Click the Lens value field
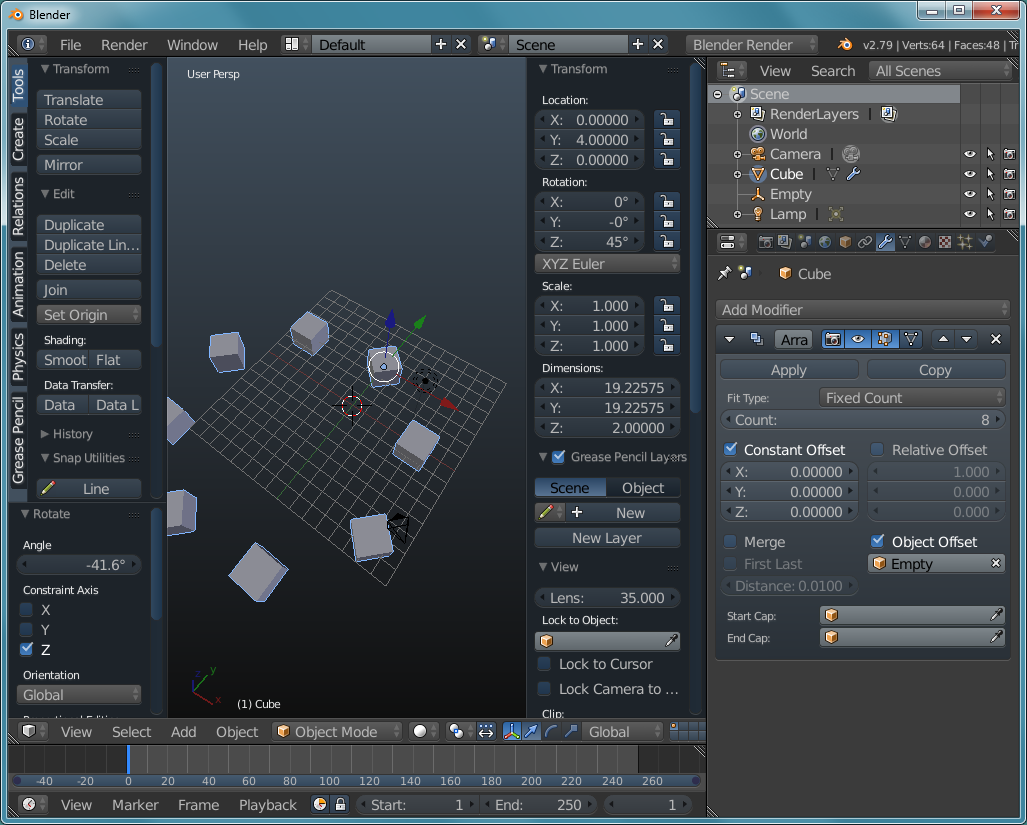1027x825 pixels. pyautogui.click(x=608, y=598)
